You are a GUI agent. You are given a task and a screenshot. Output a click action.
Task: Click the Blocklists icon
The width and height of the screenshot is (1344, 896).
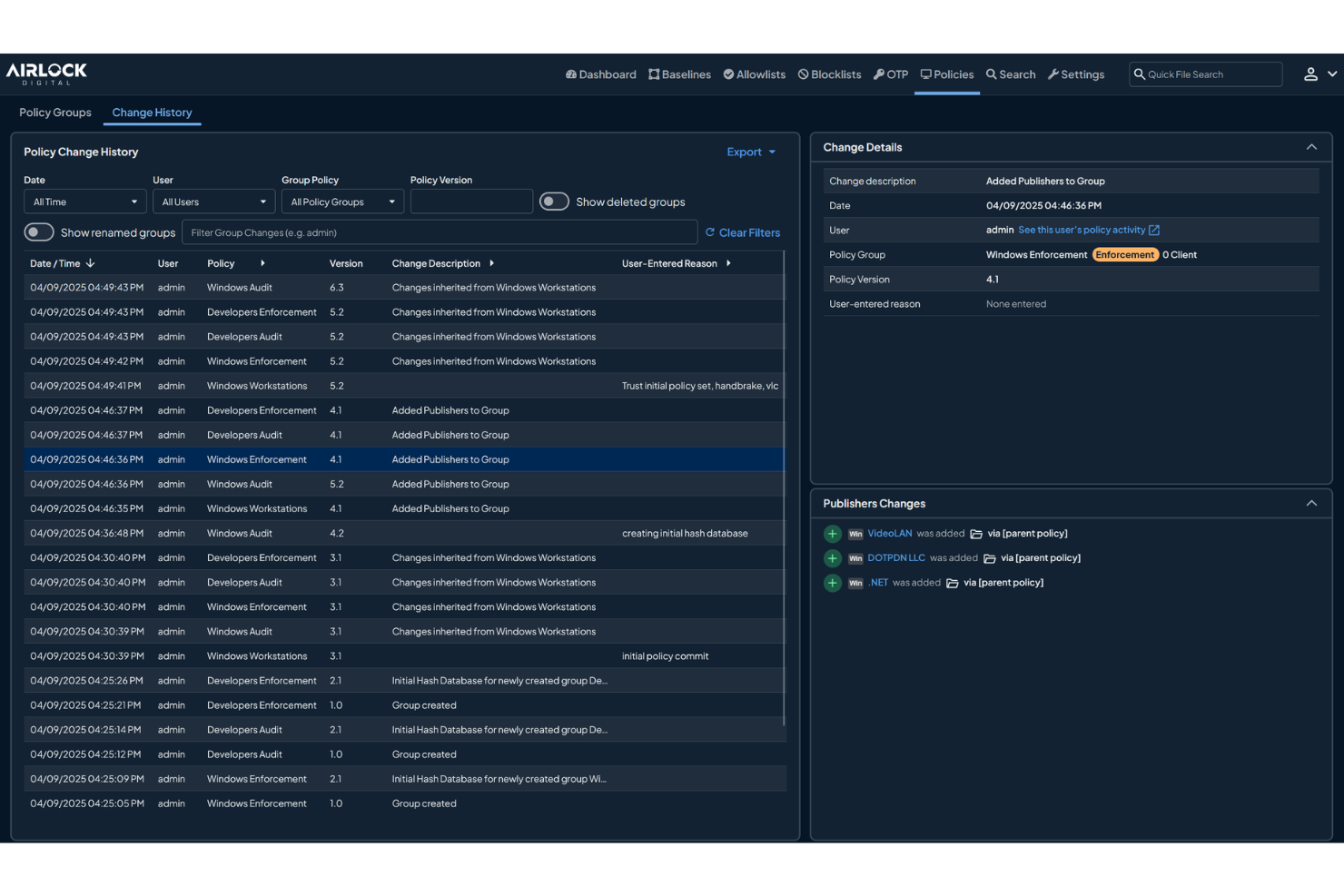[803, 74]
